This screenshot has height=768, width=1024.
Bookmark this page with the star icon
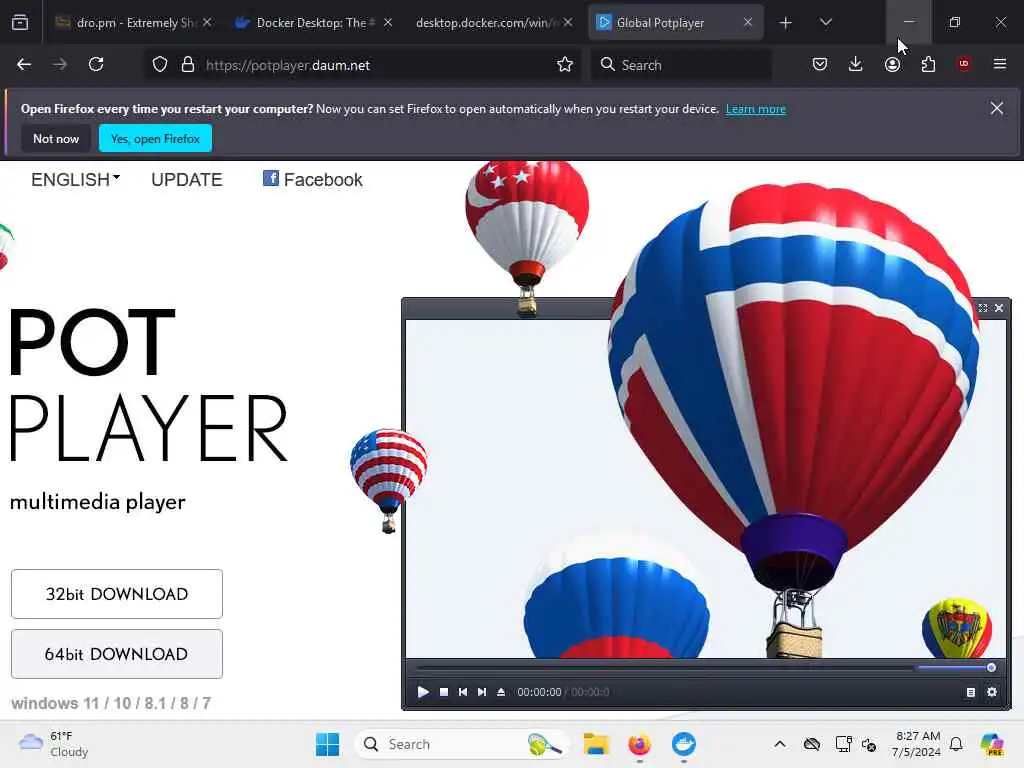pos(565,64)
